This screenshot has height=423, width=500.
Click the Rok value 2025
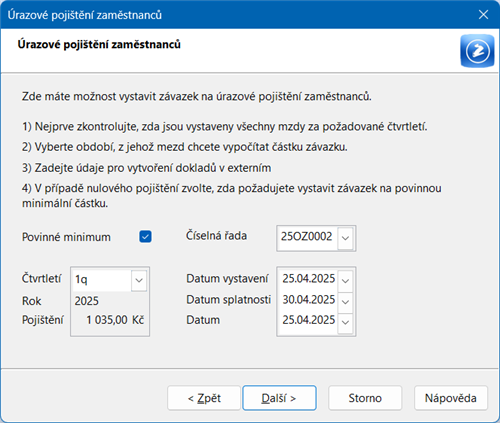(x=87, y=301)
